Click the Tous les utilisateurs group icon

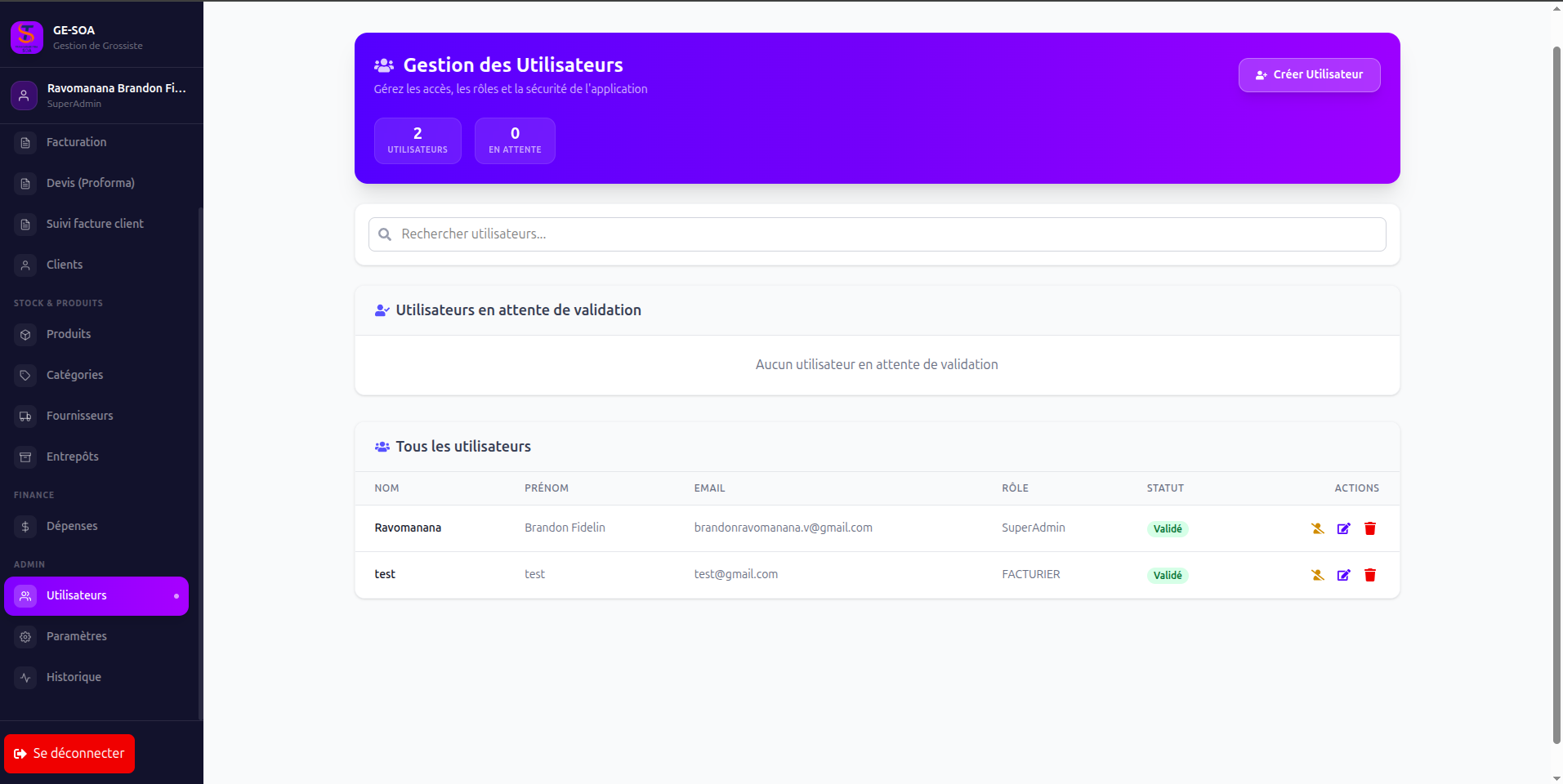pos(382,447)
